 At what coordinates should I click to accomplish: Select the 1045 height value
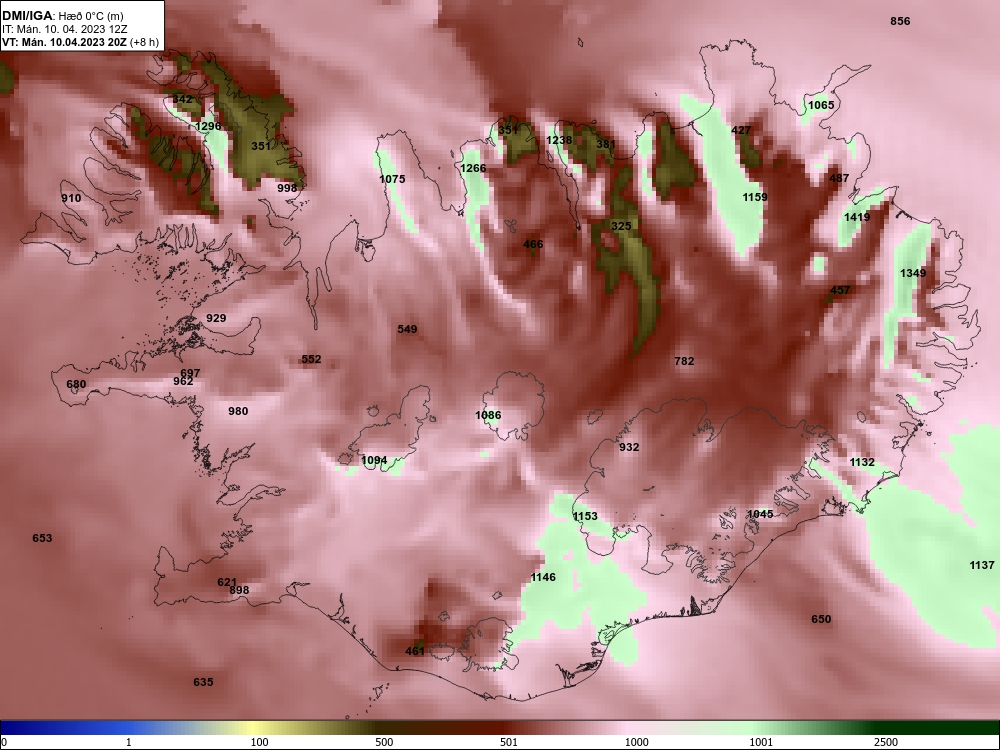[760, 514]
